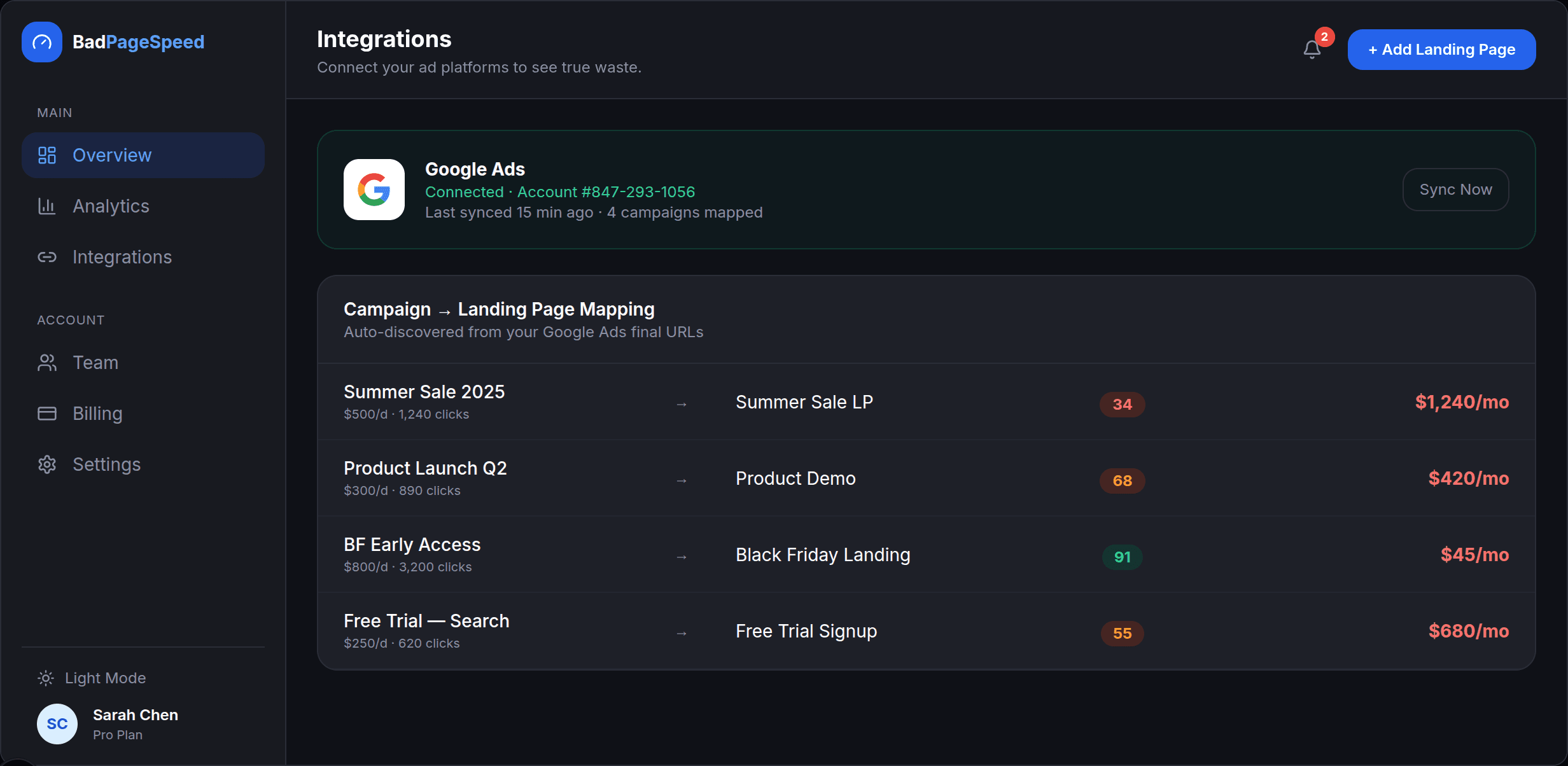Open Integrations in the sidebar

point(143,257)
